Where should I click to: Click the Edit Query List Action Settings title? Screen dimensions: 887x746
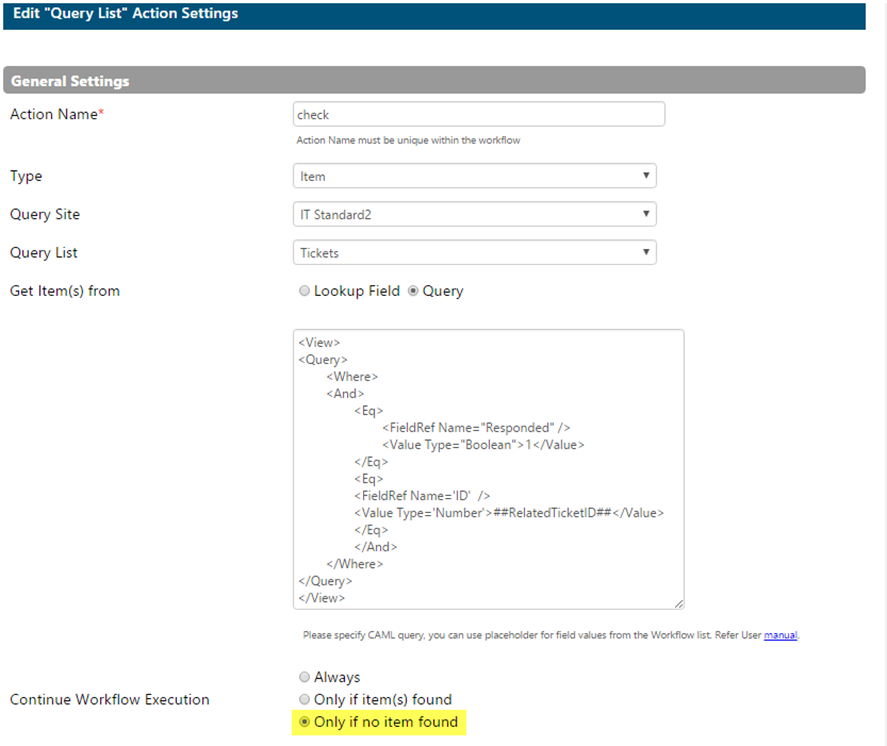[126, 13]
